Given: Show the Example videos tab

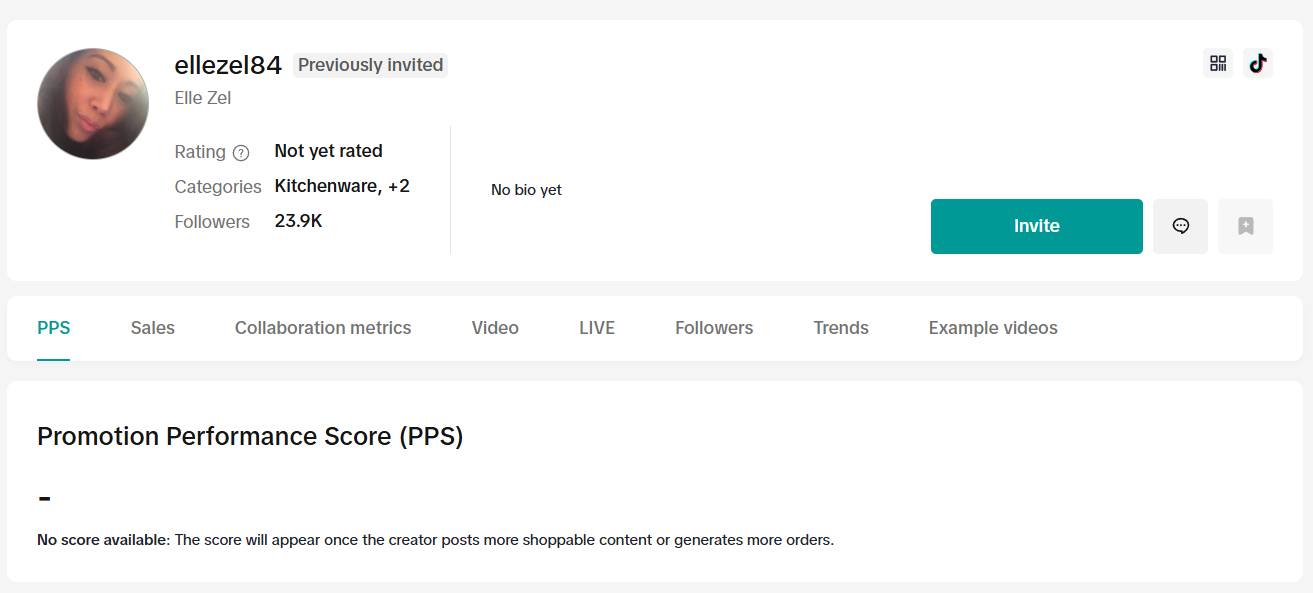Looking at the screenshot, I should point(993,328).
